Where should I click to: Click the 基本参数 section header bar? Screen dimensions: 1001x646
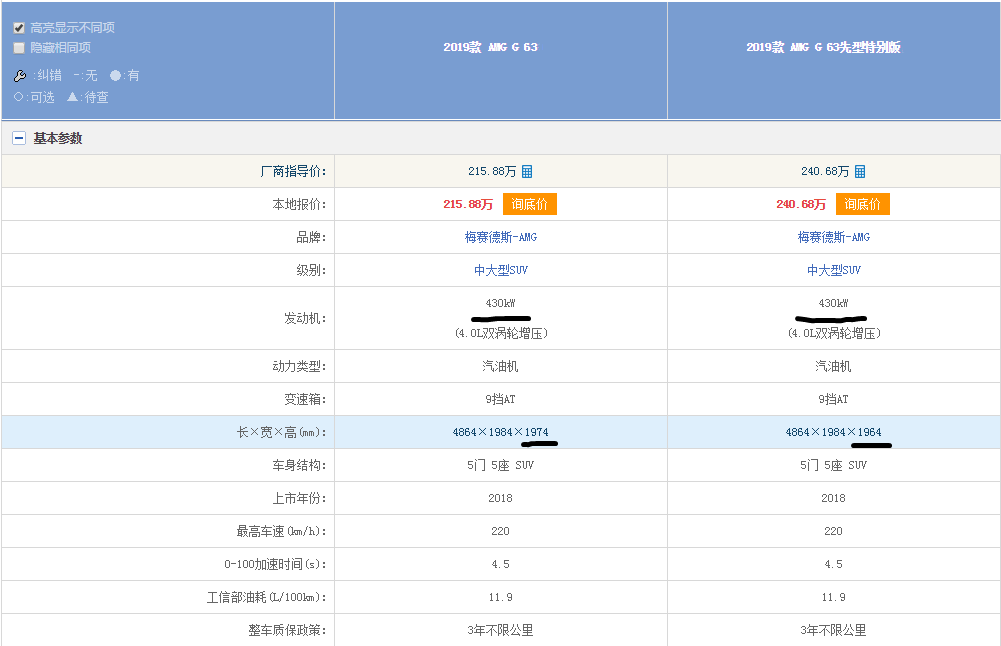(x=57, y=137)
